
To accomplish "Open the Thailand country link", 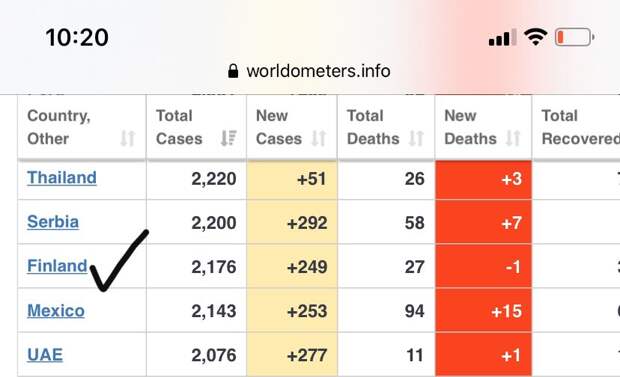I will click(62, 178).
